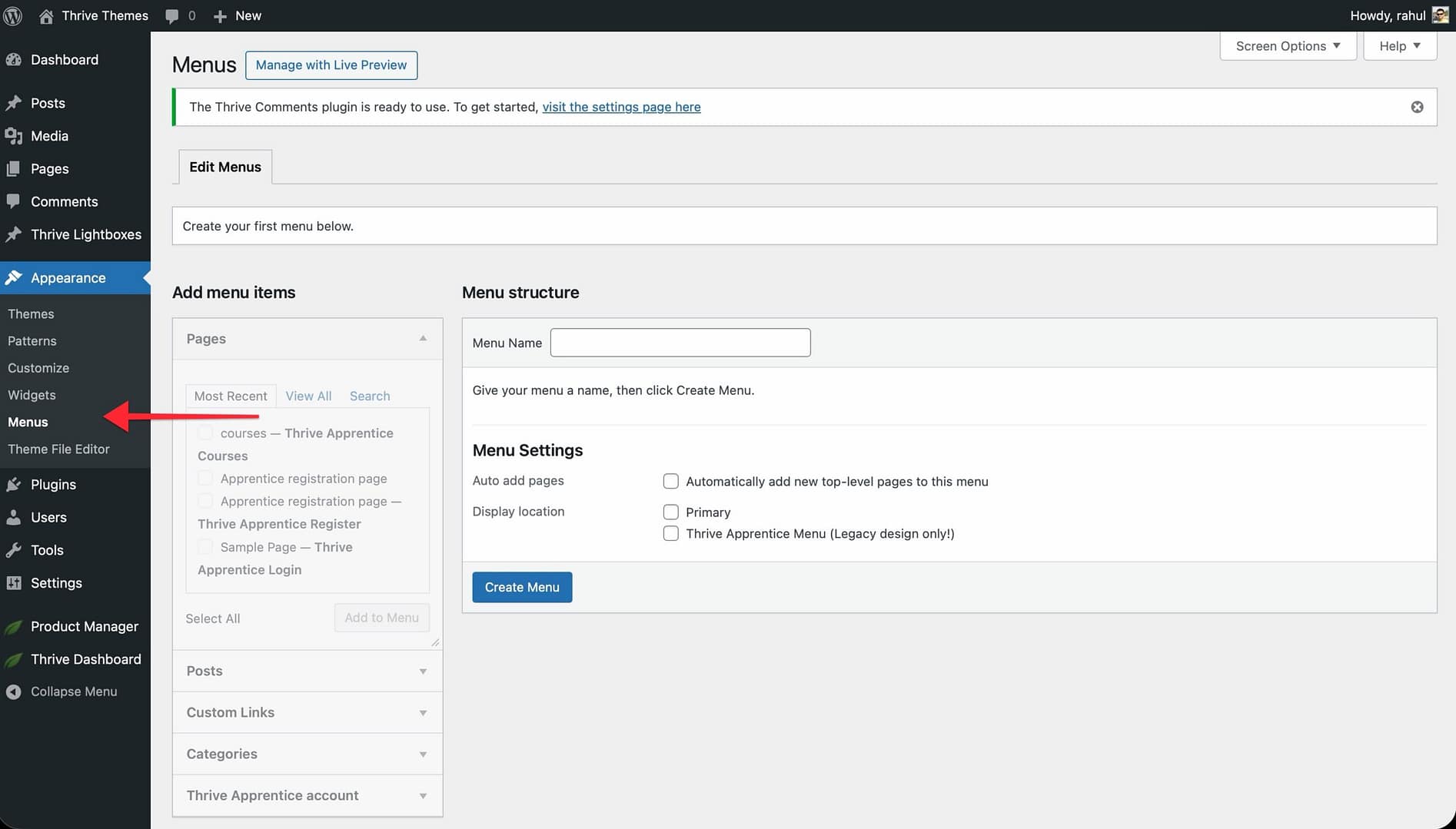Open Media via its sidebar icon

13,136
